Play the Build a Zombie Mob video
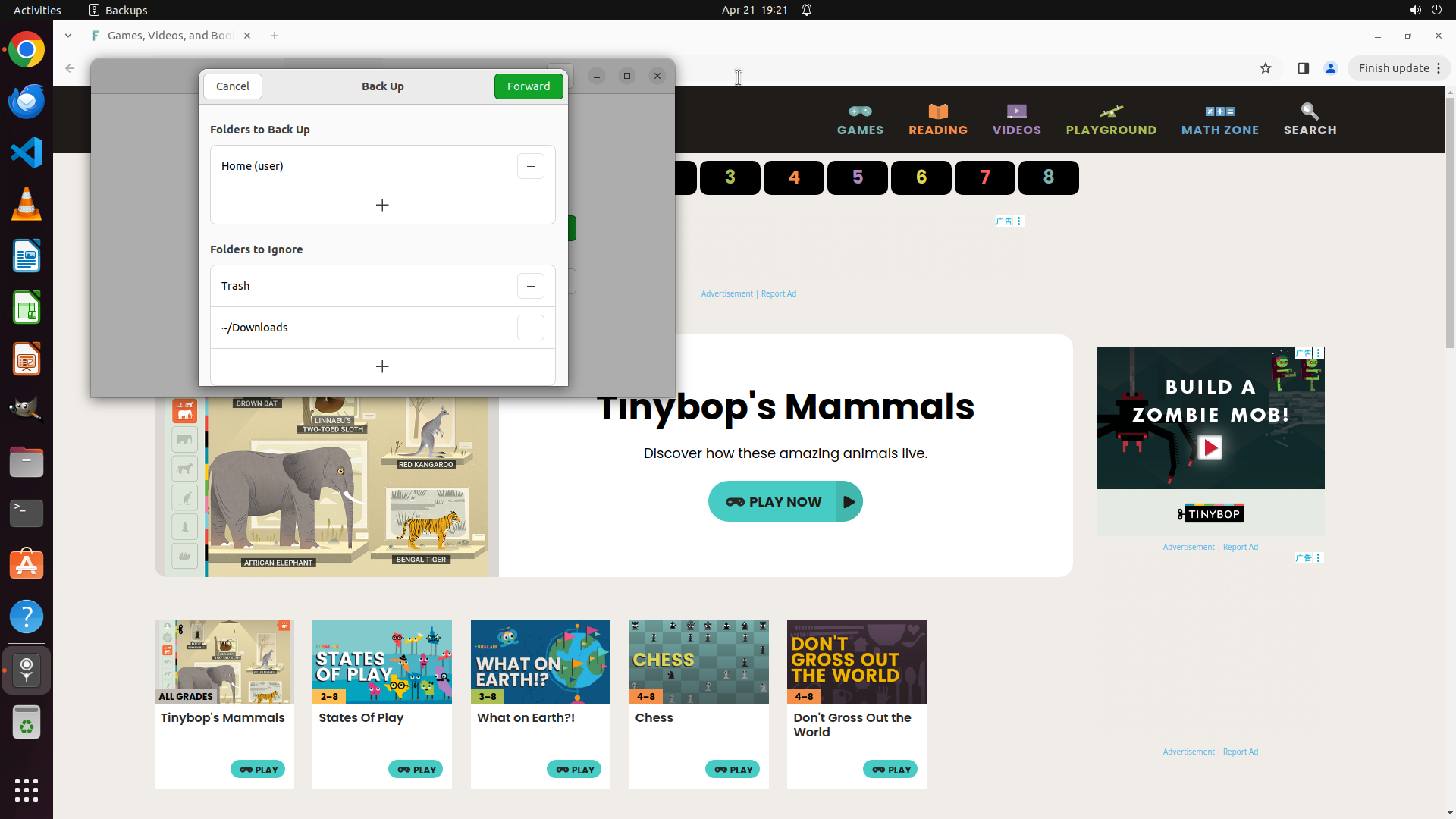 (1210, 447)
